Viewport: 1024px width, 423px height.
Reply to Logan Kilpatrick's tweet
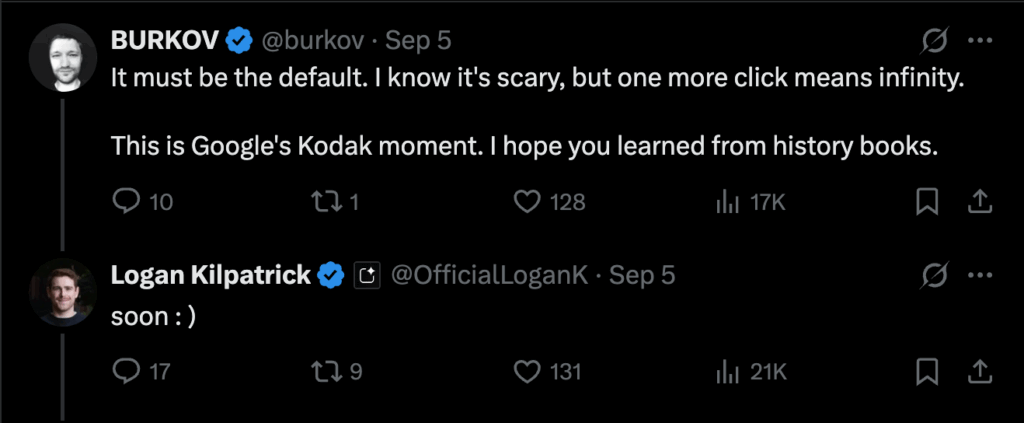(x=126, y=372)
